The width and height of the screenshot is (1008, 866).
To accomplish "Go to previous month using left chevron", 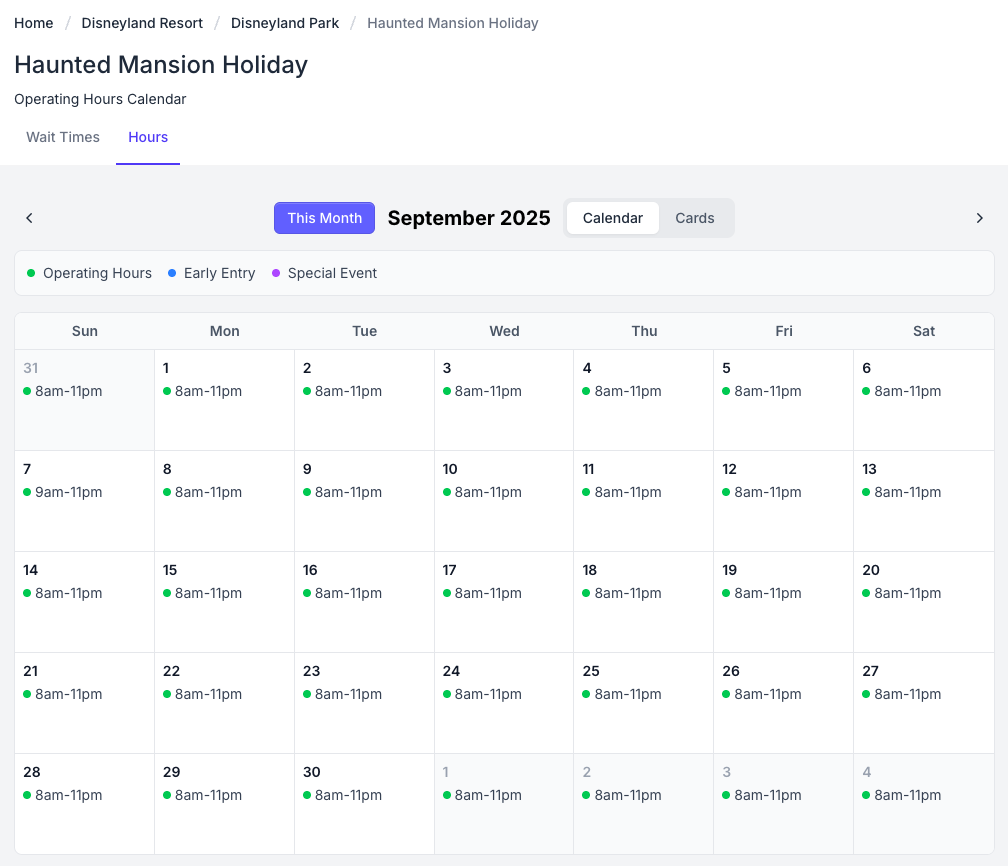I will pos(30,218).
